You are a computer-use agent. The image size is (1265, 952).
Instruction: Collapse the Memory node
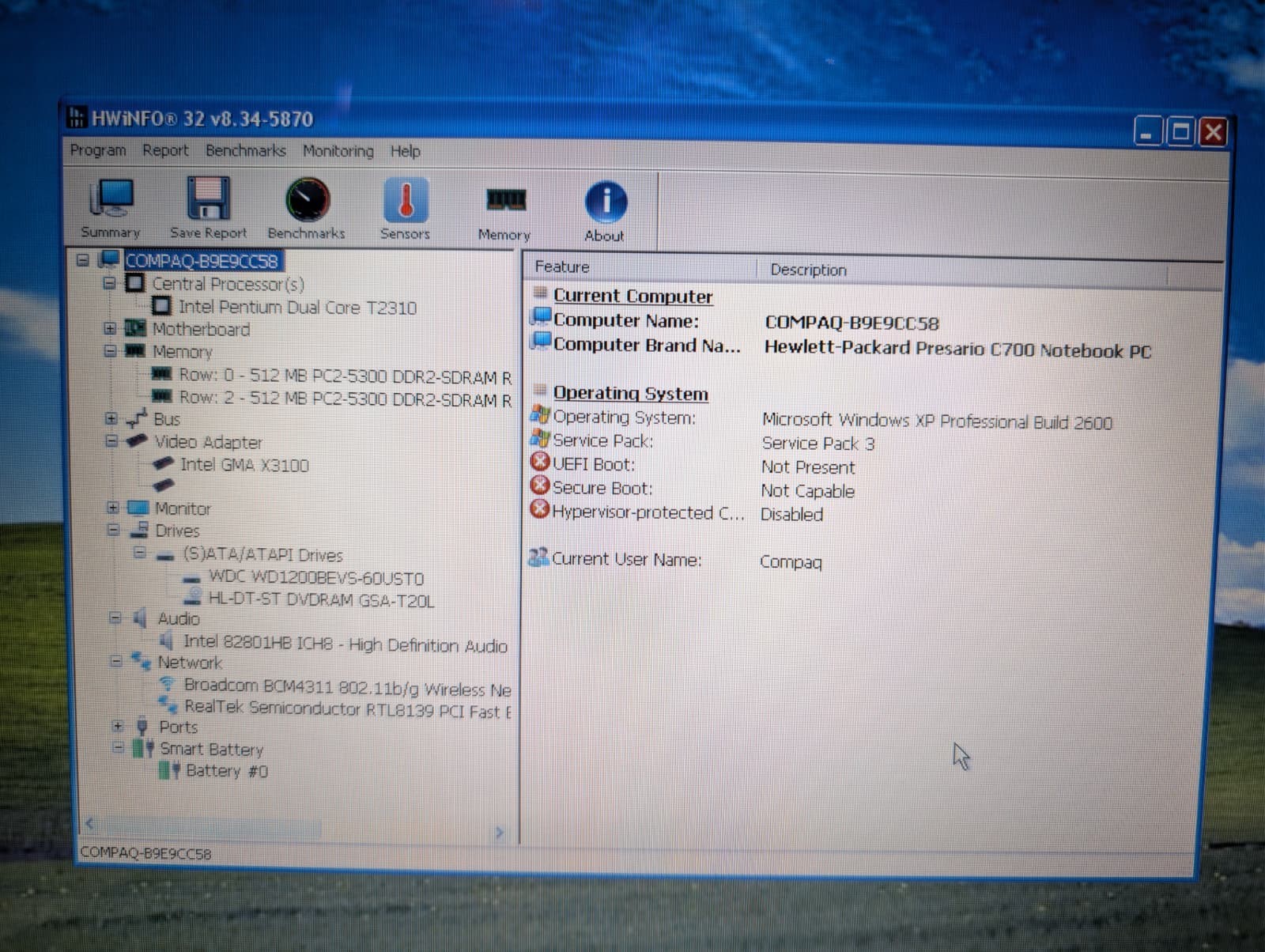coord(111,350)
